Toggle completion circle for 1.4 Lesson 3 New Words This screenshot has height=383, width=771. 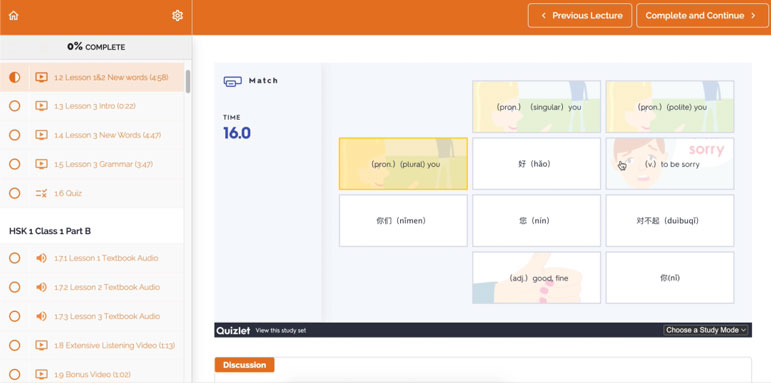[15, 135]
